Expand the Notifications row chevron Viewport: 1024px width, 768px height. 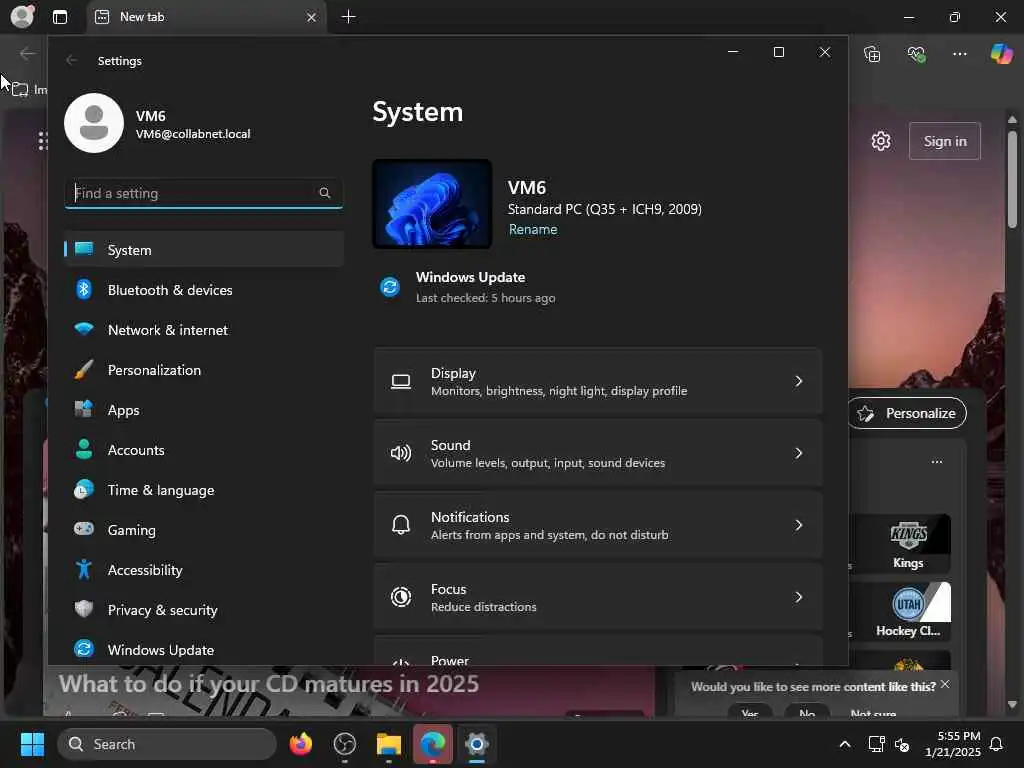pyautogui.click(x=798, y=525)
